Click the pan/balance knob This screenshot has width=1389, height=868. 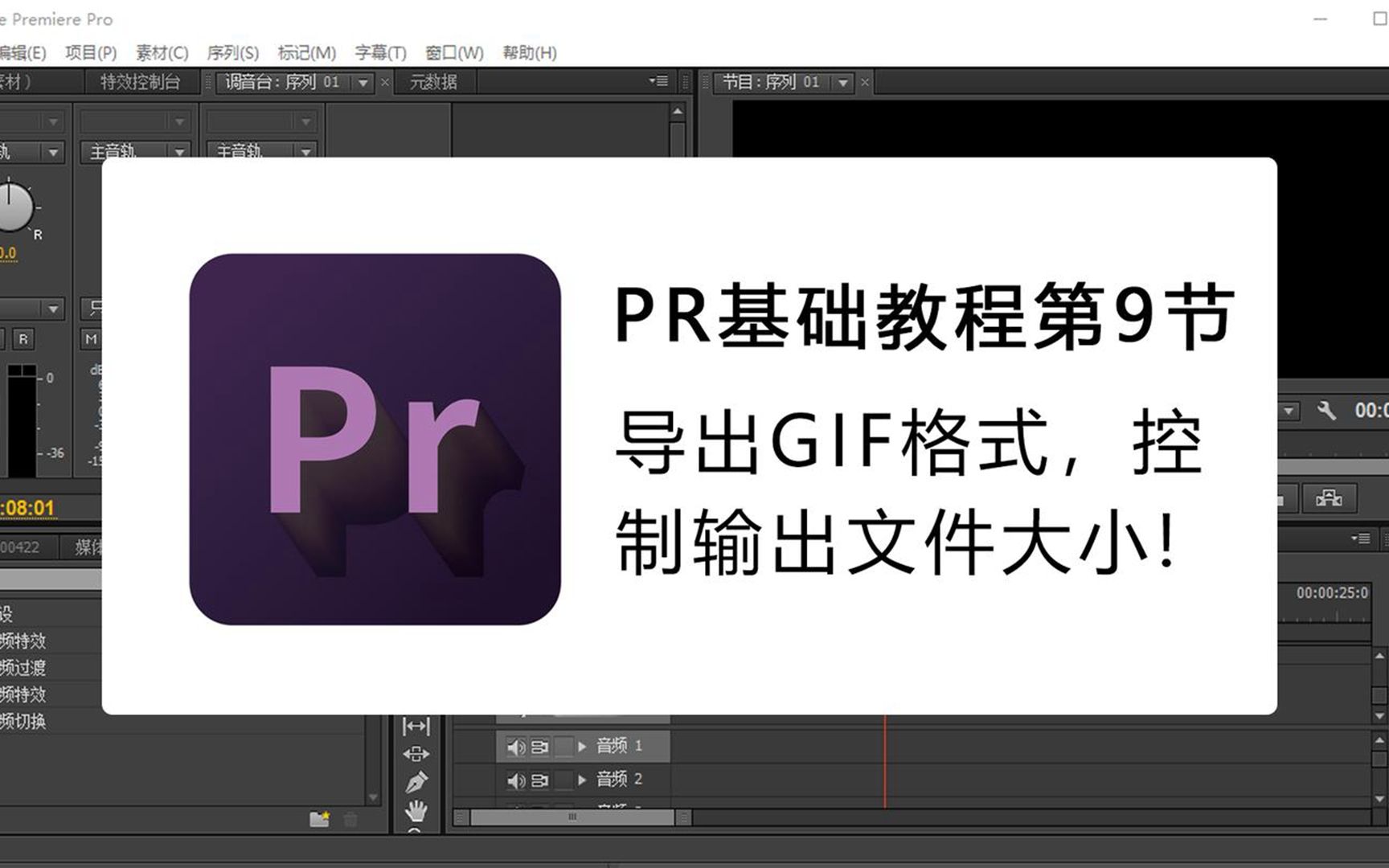click(x=11, y=207)
